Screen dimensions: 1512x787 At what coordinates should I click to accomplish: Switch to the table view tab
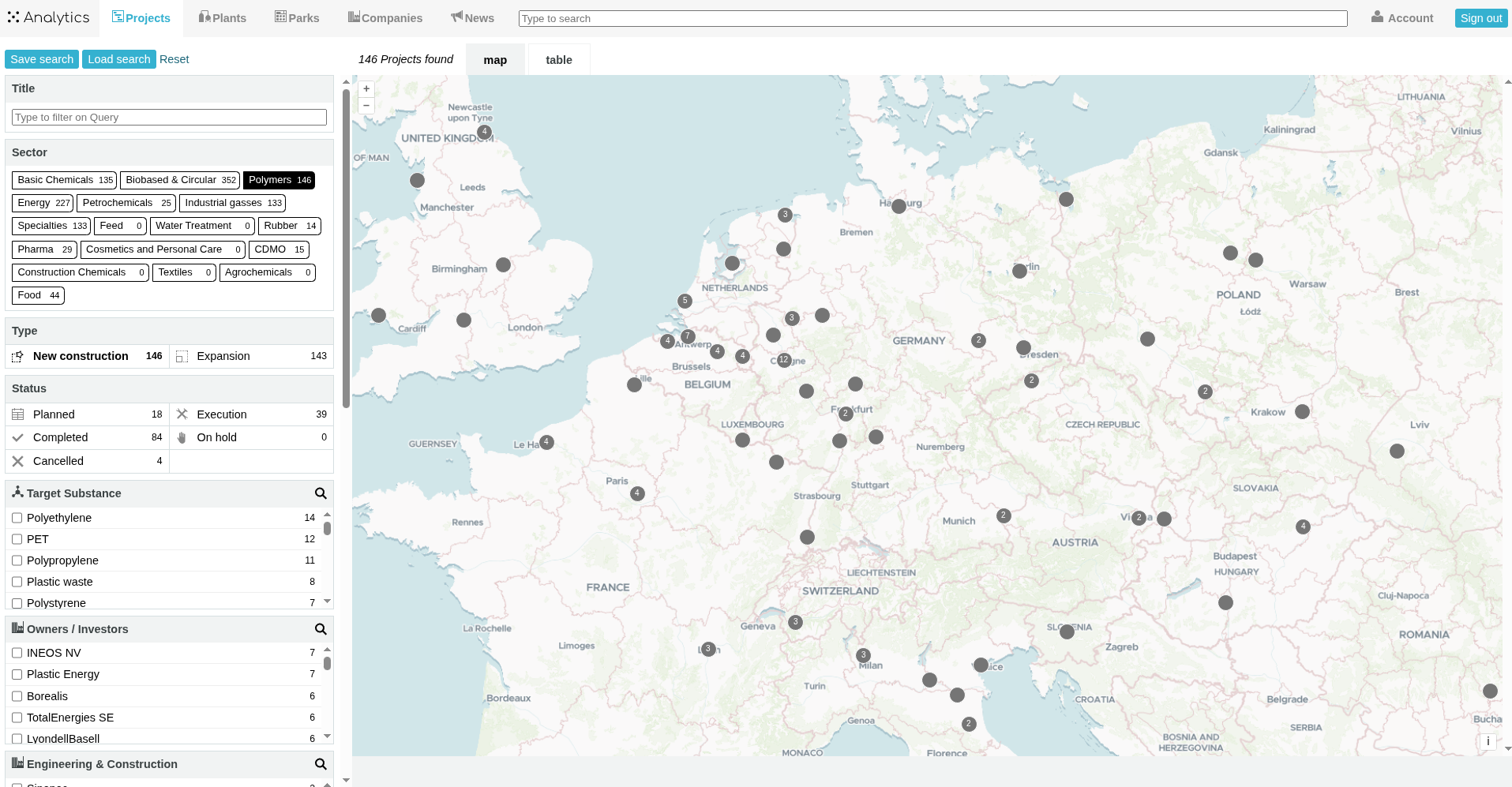click(x=558, y=60)
